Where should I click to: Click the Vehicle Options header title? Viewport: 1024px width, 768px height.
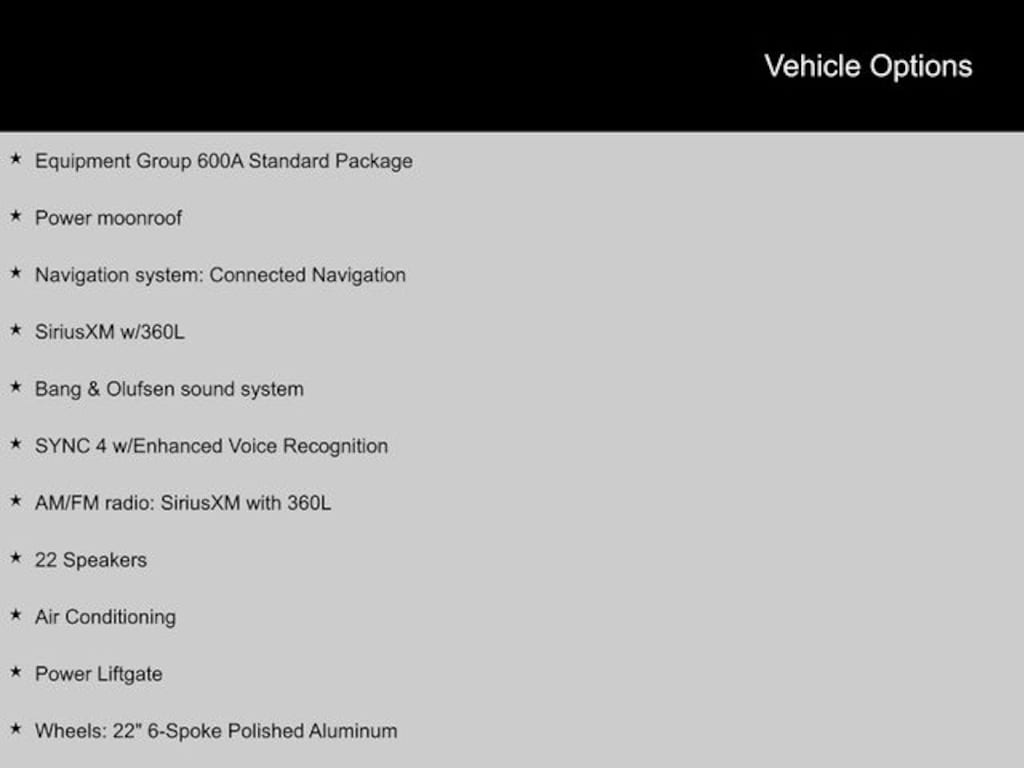(868, 66)
